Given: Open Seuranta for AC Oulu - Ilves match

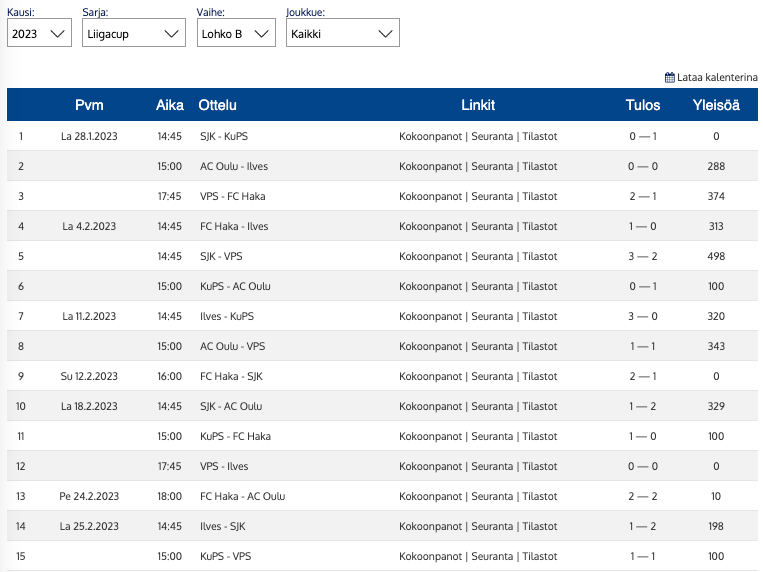Looking at the screenshot, I should (x=493, y=166).
